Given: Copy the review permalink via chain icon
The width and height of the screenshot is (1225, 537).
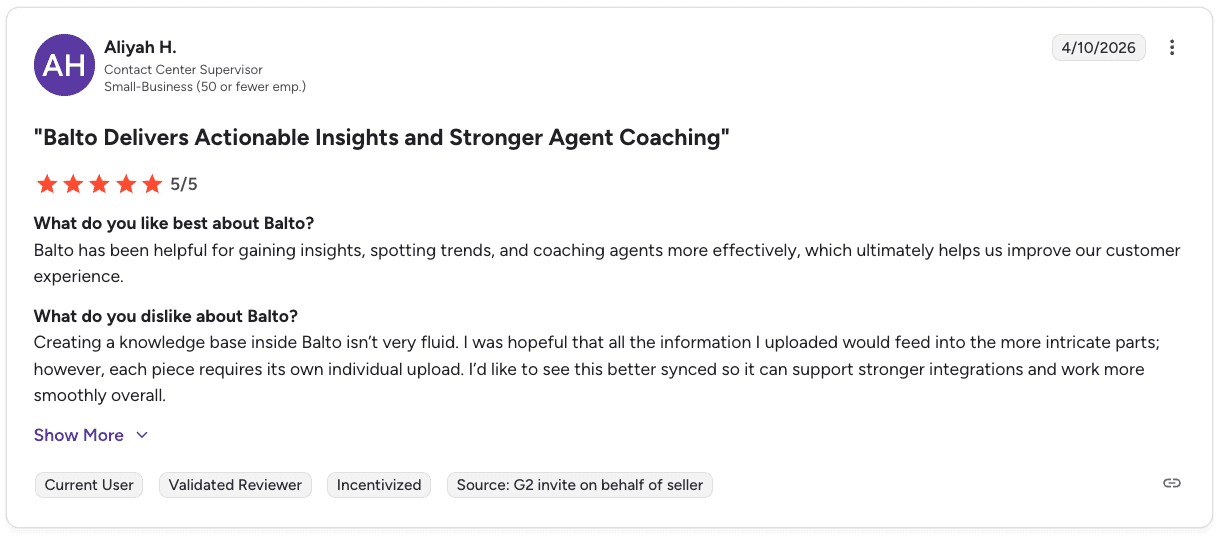Looking at the screenshot, I should pos(1172,483).
